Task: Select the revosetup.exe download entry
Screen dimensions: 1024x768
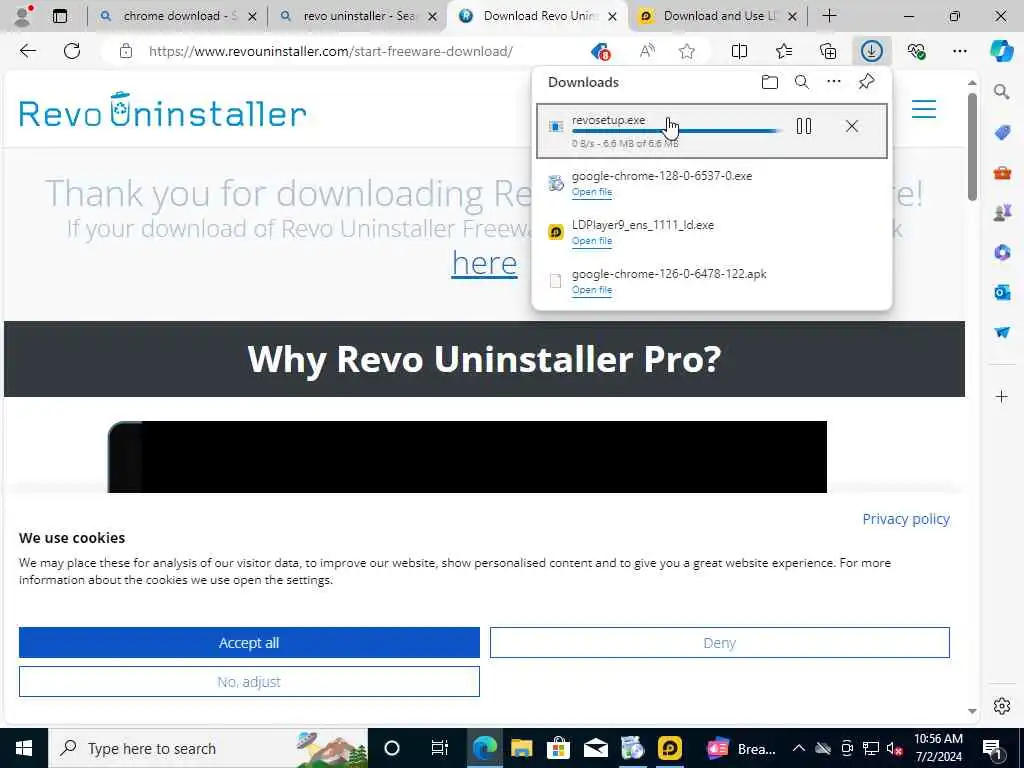Action: tap(712, 131)
